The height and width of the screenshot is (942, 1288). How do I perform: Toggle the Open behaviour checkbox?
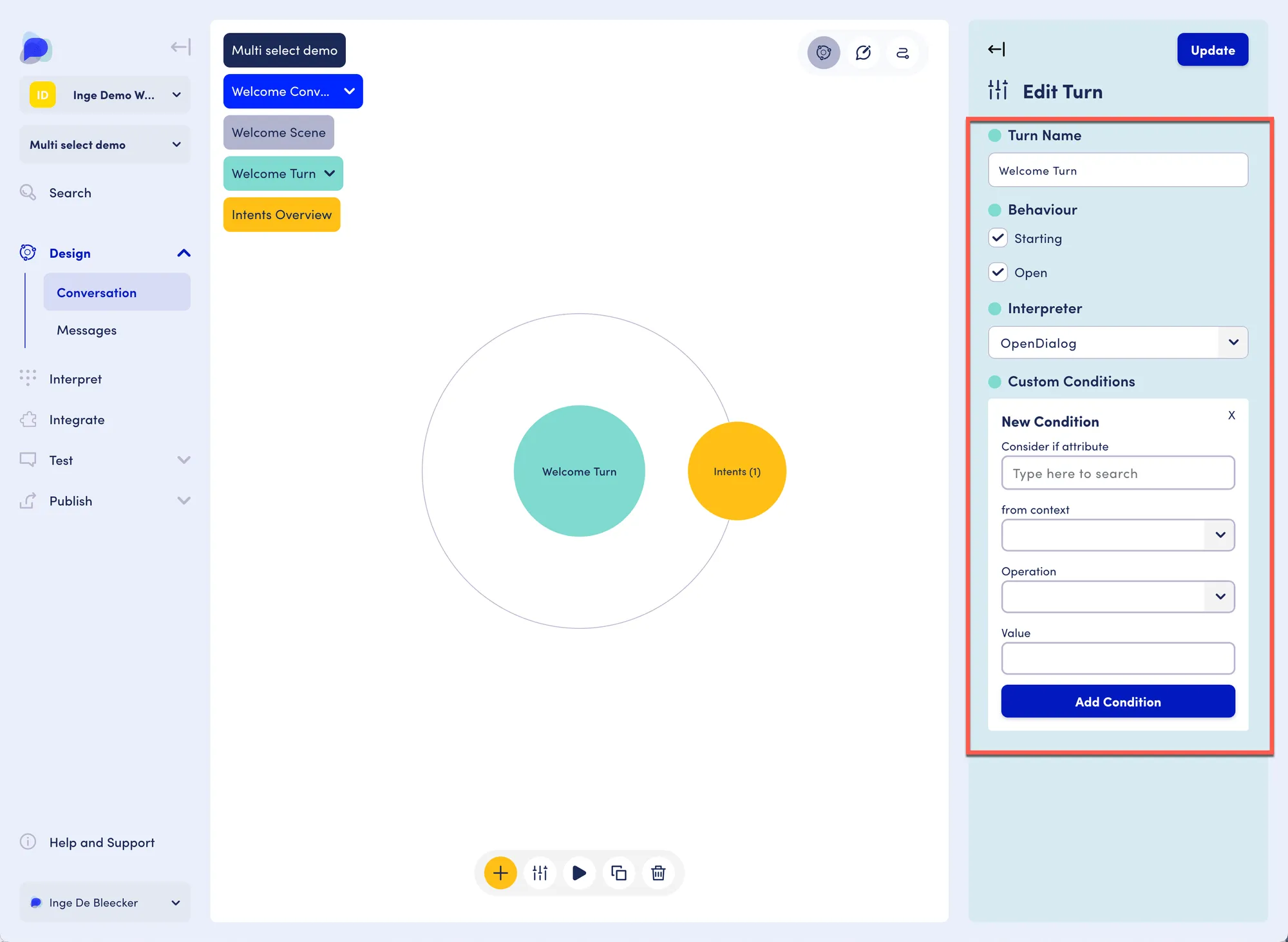tap(998, 272)
